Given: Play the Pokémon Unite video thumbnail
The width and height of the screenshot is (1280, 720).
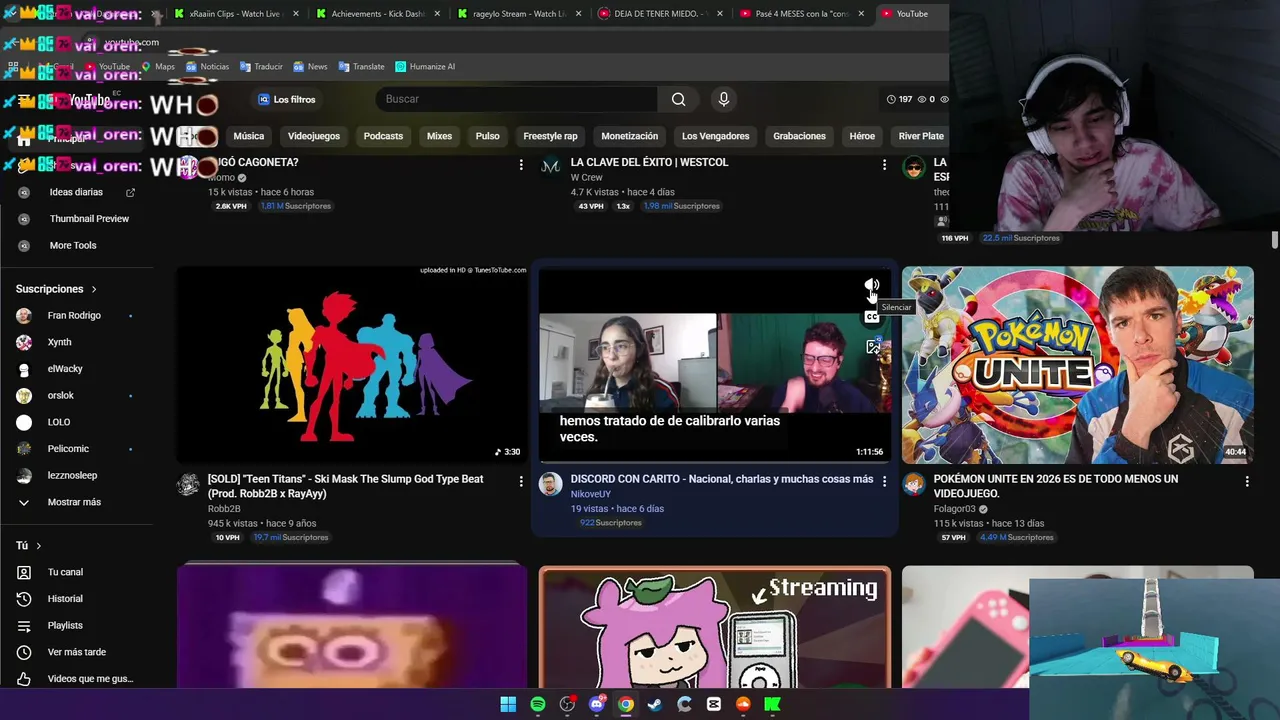Looking at the screenshot, I should coord(1078,365).
